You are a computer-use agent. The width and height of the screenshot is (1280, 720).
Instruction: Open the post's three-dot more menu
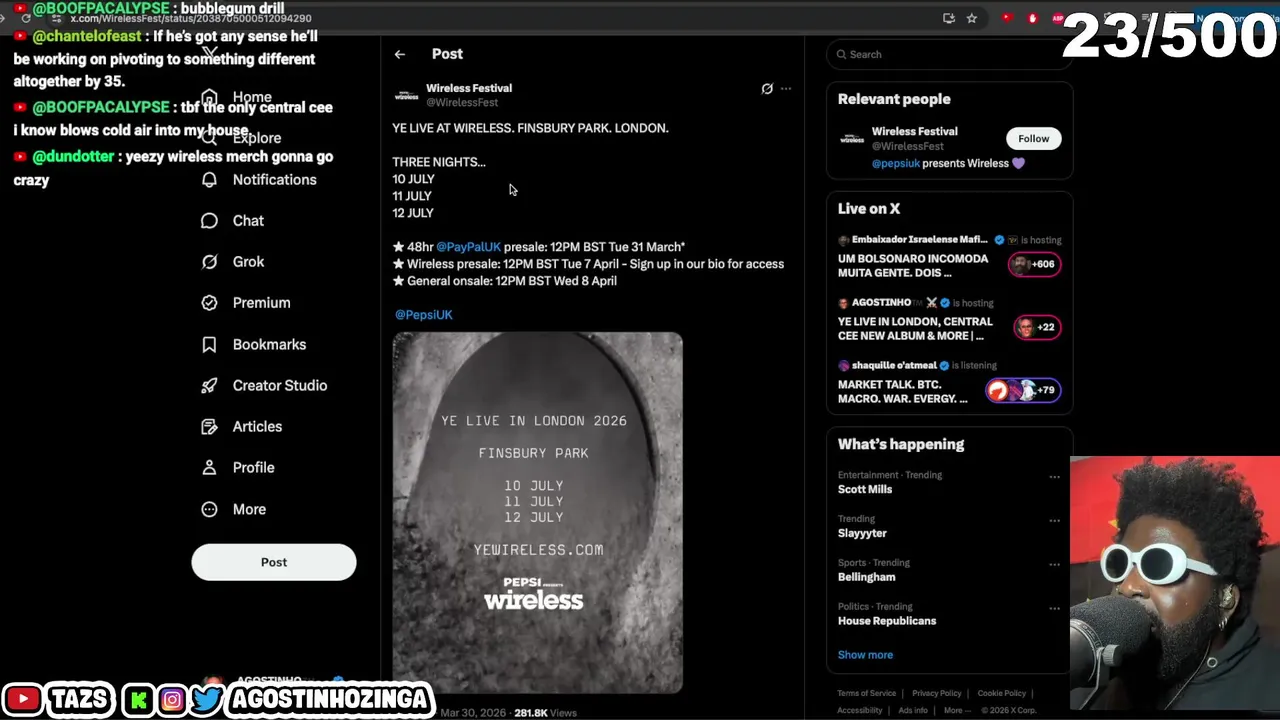click(x=786, y=89)
